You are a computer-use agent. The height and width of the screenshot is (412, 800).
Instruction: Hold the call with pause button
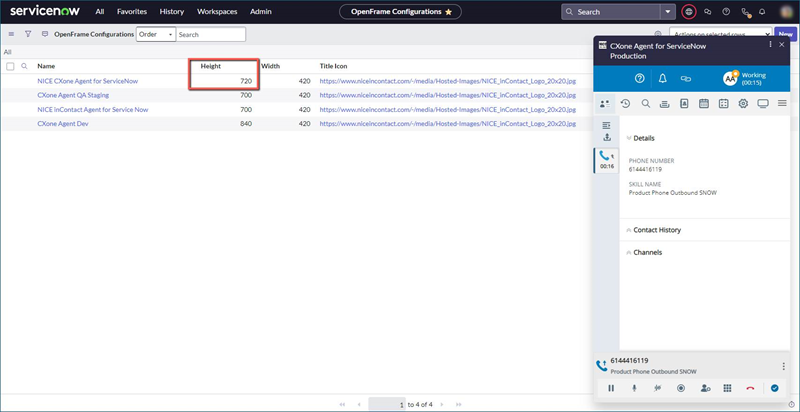coord(611,388)
